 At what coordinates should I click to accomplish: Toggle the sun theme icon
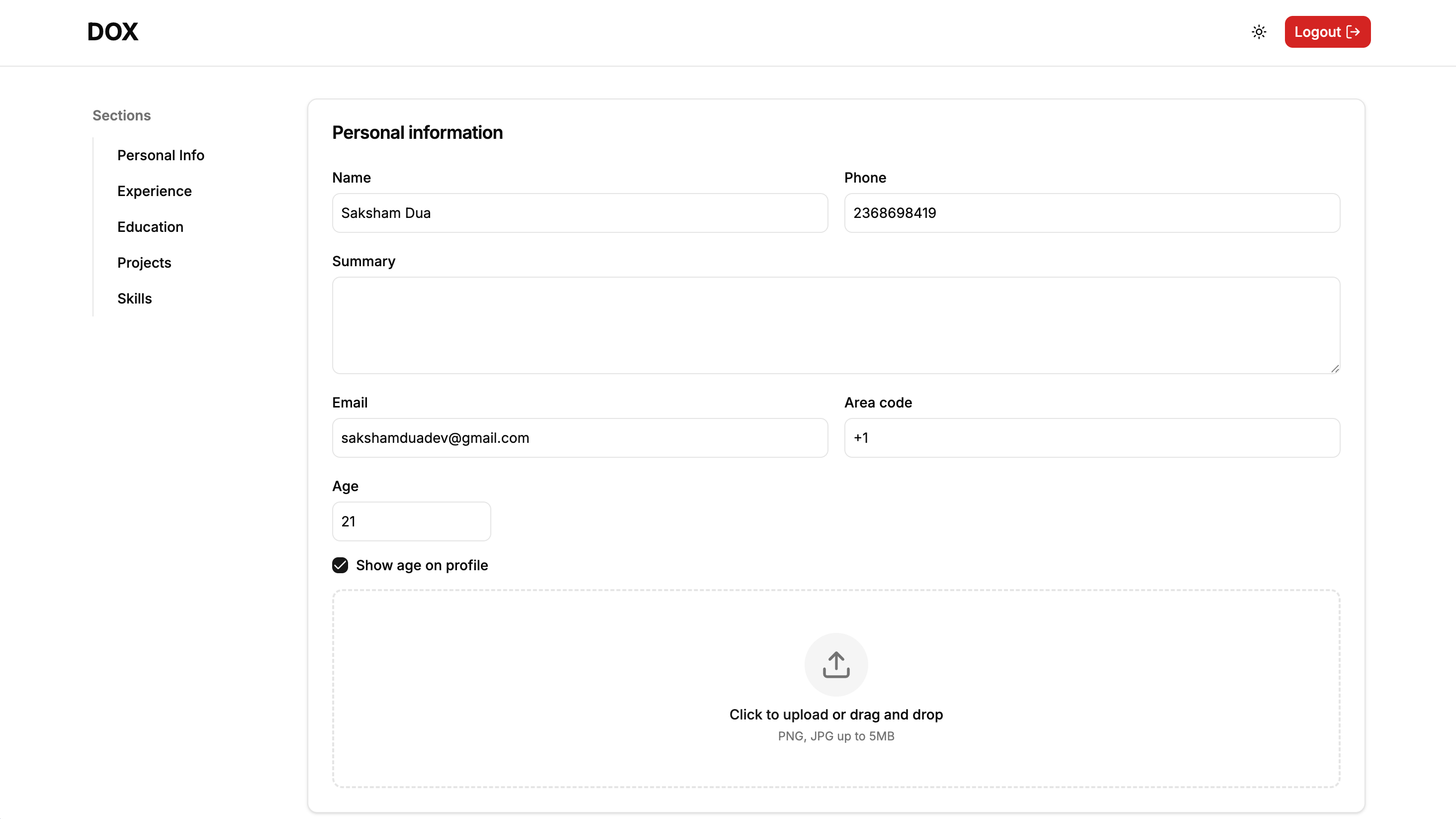(1259, 32)
